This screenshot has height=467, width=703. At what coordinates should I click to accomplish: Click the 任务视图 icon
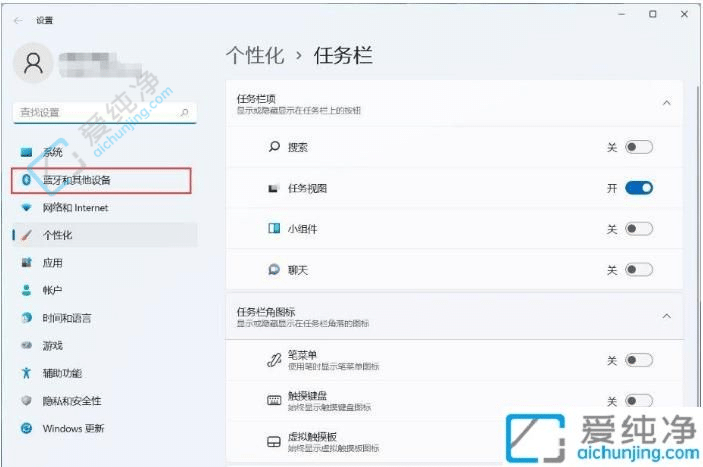click(x=273, y=188)
